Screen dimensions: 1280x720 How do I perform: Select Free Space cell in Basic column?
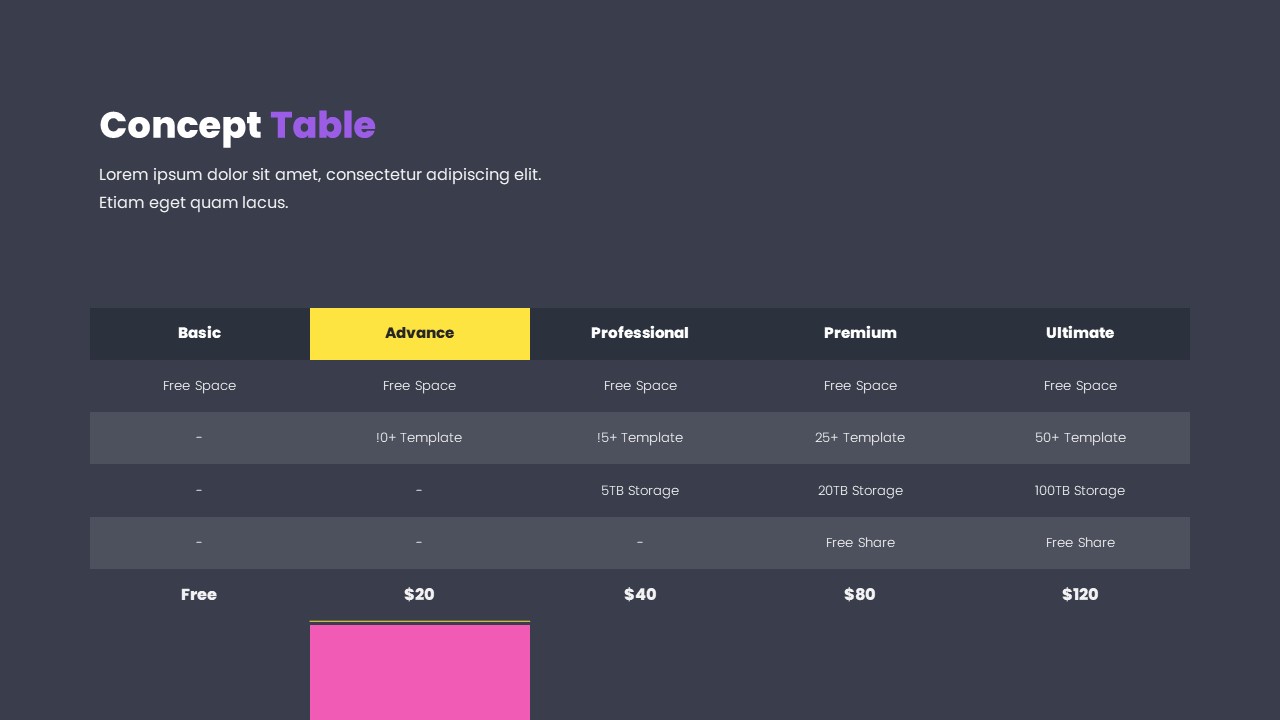[199, 386]
